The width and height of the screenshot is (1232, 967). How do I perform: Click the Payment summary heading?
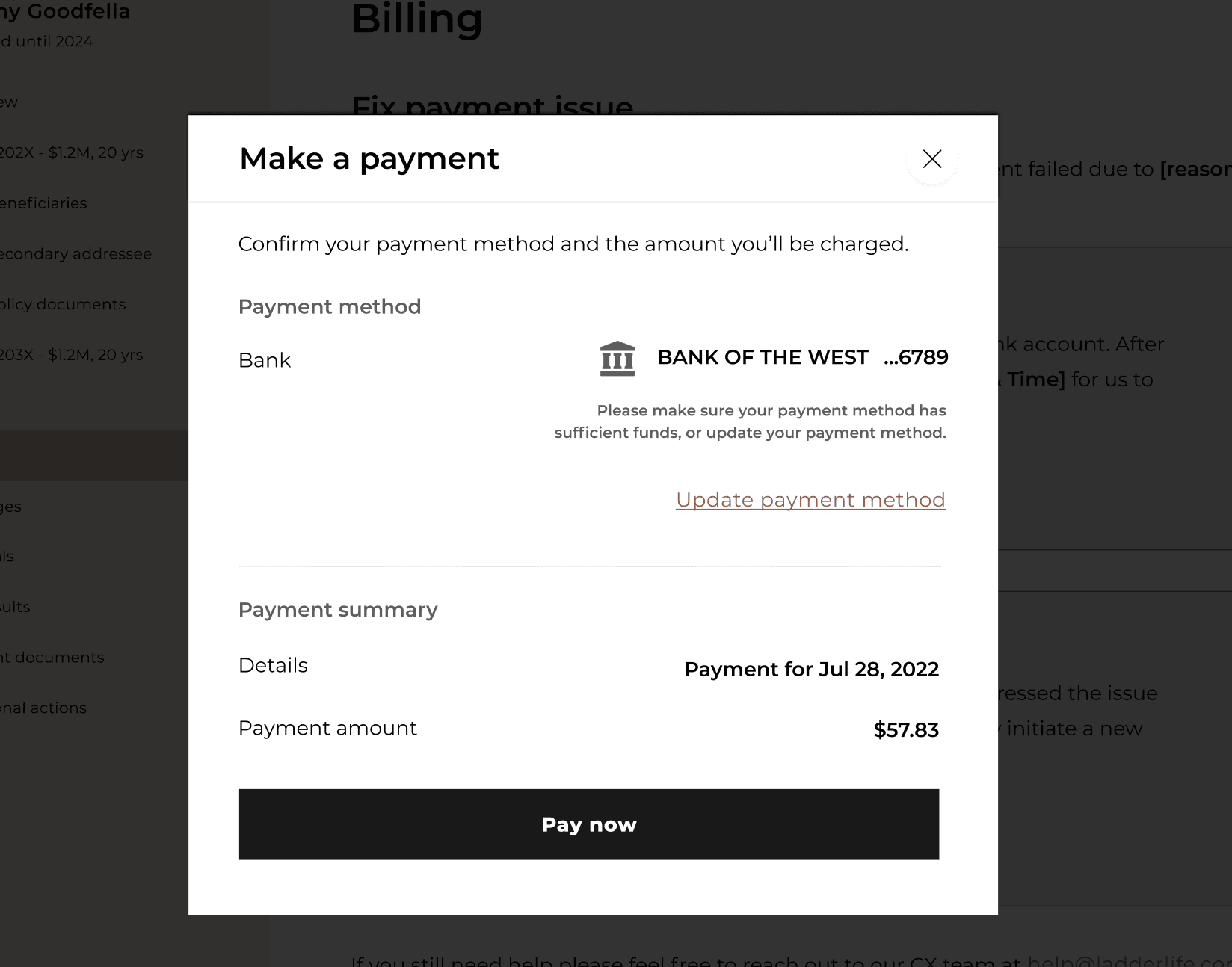(x=338, y=609)
